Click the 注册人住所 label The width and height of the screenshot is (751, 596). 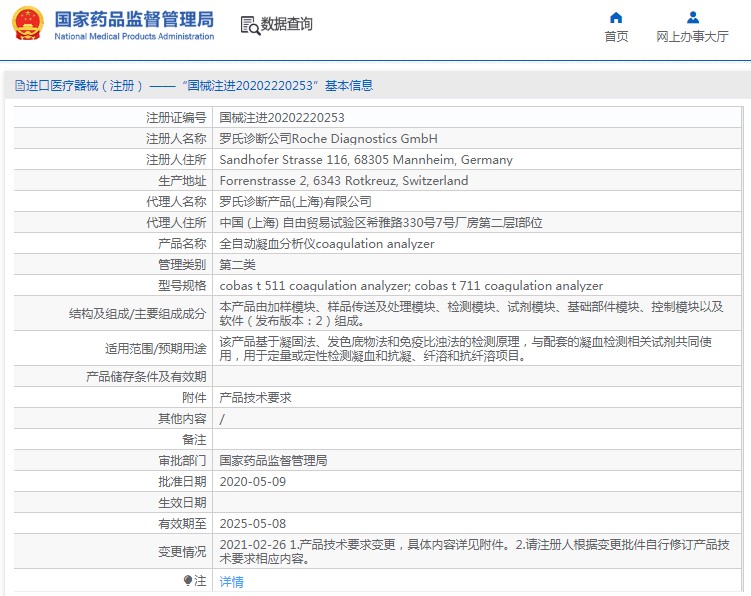176,160
